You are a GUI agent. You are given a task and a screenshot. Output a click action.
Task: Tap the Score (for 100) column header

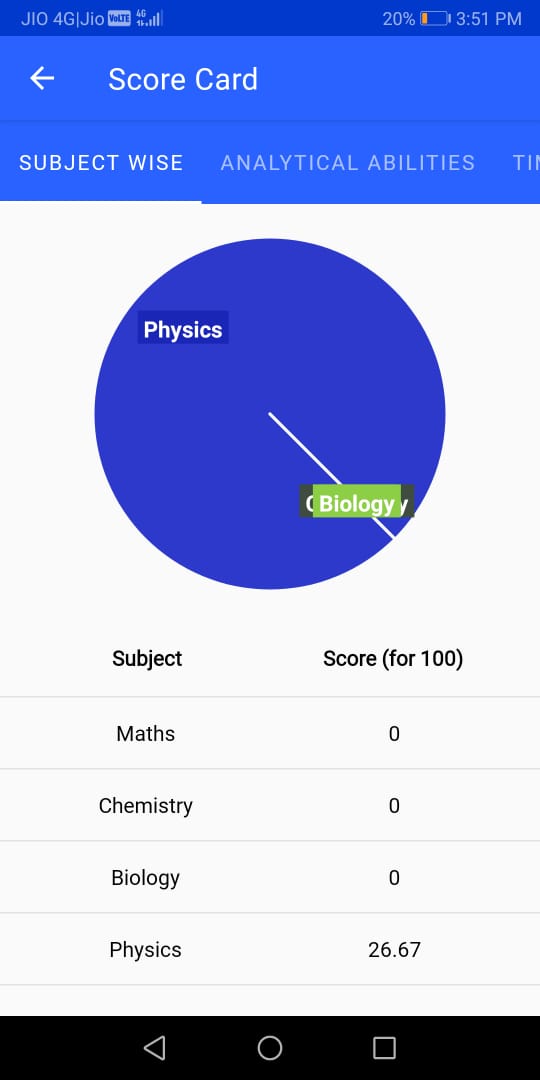[x=393, y=659]
